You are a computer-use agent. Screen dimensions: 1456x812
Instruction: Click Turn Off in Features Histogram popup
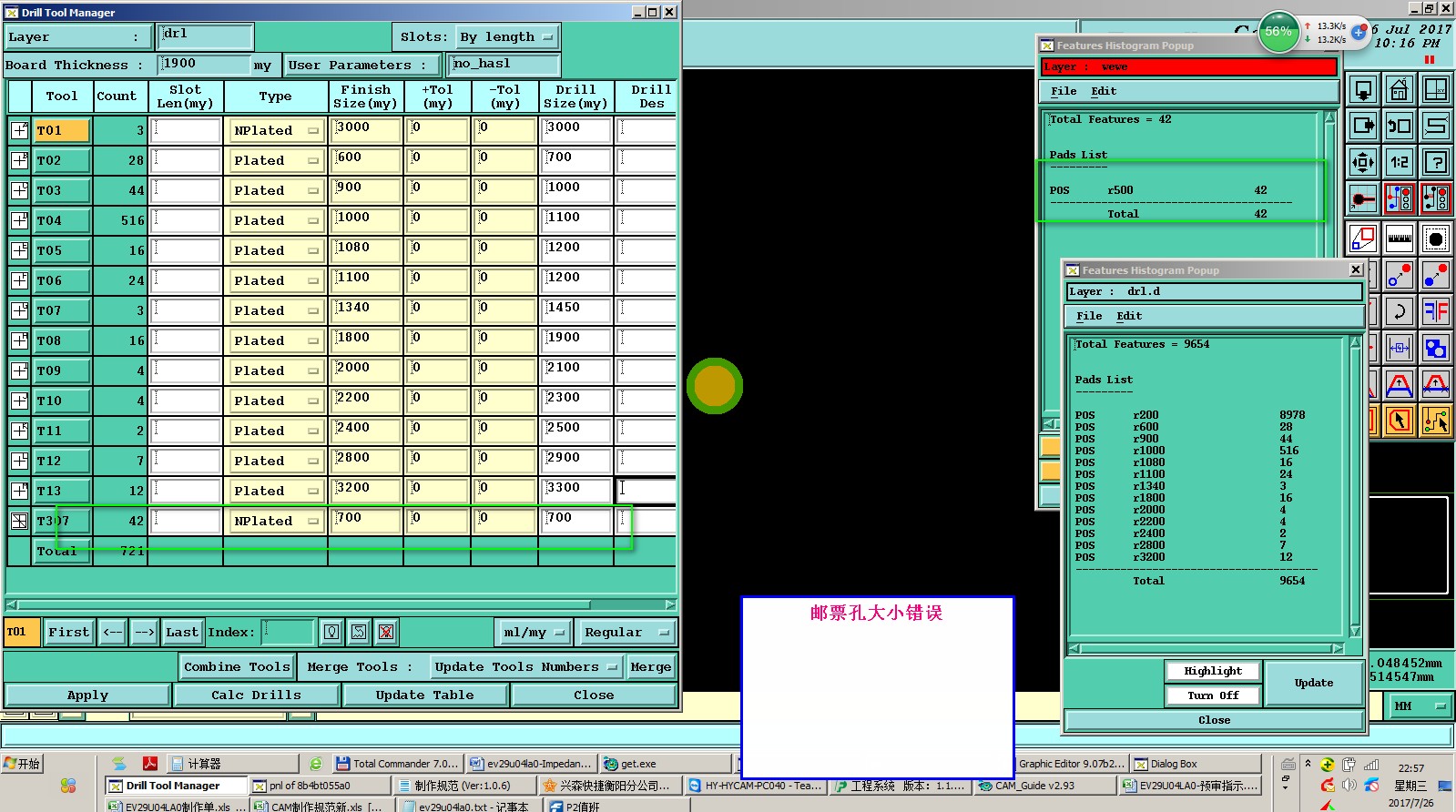point(1213,695)
